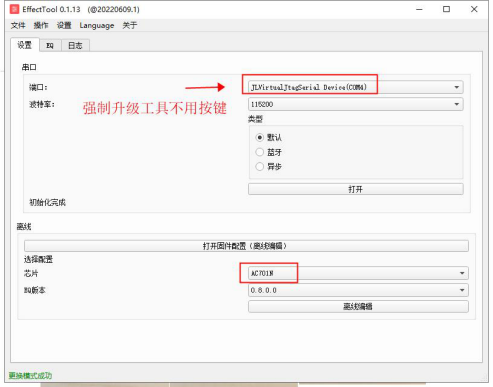
Task: Click the EQ版本 label
Action: coord(34,290)
